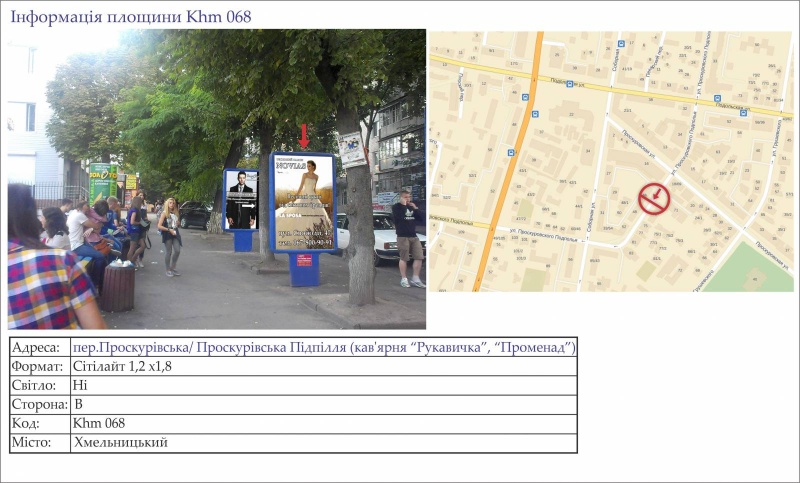Click the topmost bus stop icon on the map
800x483 pixels.
coord(622,44)
